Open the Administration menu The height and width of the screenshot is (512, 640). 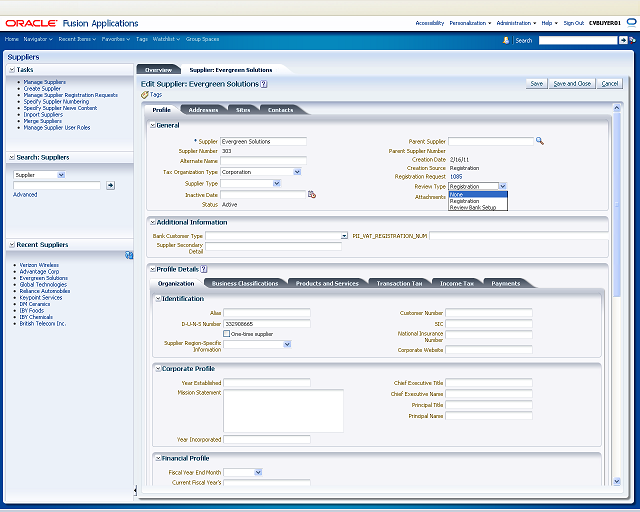coord(516,23)
